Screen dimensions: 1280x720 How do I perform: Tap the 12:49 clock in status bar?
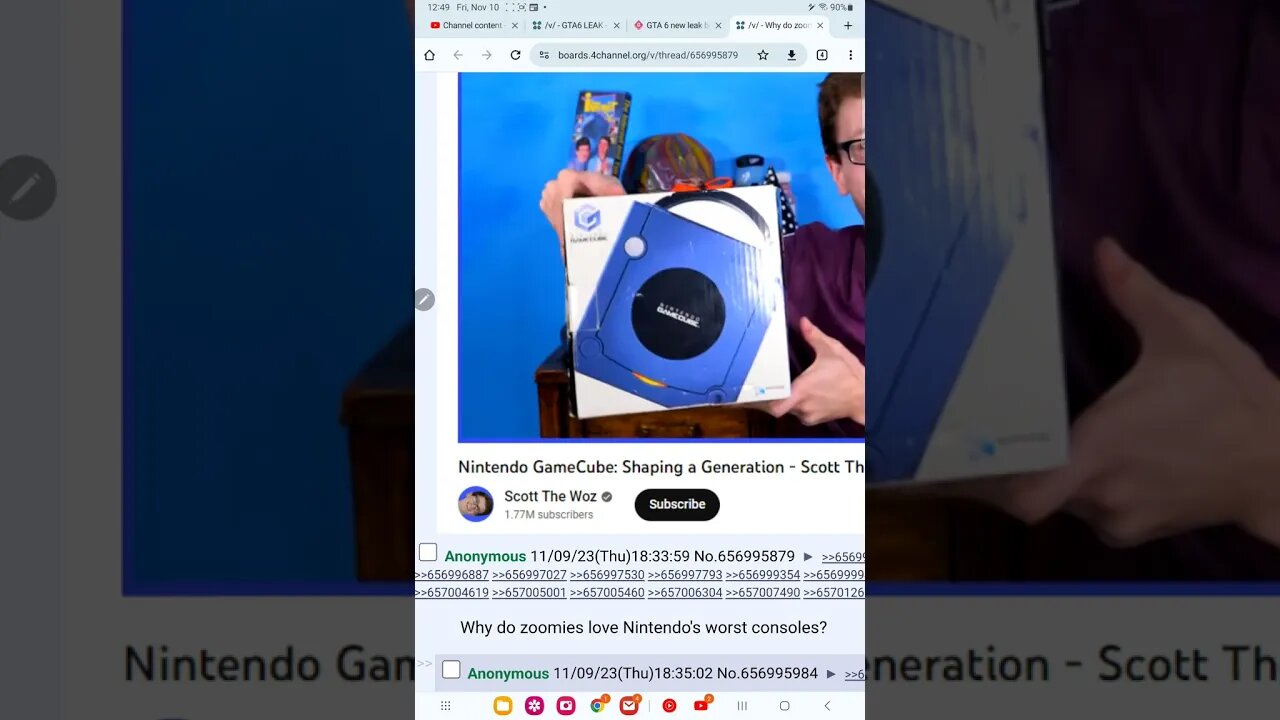coord(438,7)
